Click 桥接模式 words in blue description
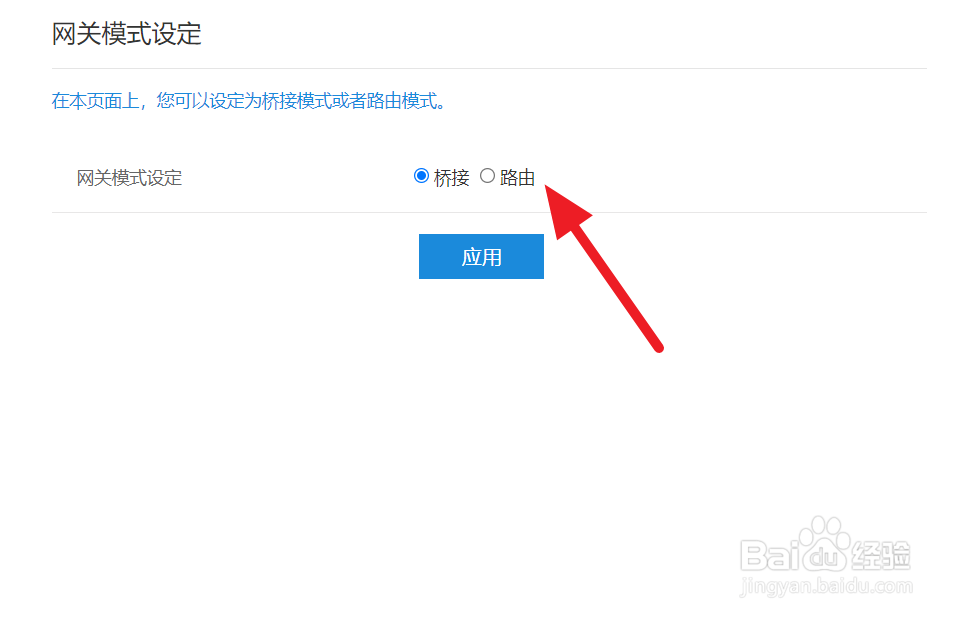 297,100
